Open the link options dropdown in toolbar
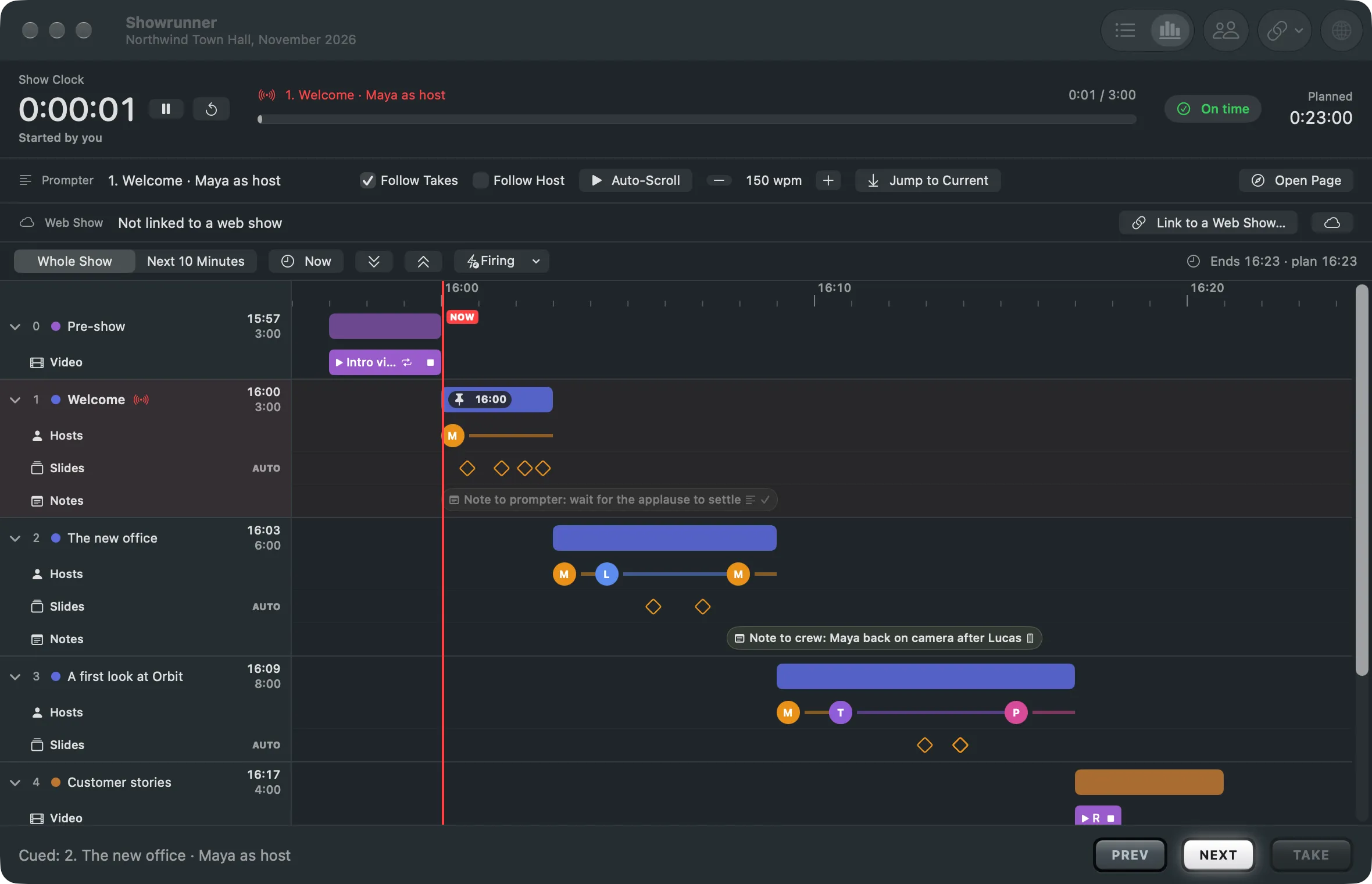Image resolution: width=1372 pixels, height=884 pixels. 1285,30
